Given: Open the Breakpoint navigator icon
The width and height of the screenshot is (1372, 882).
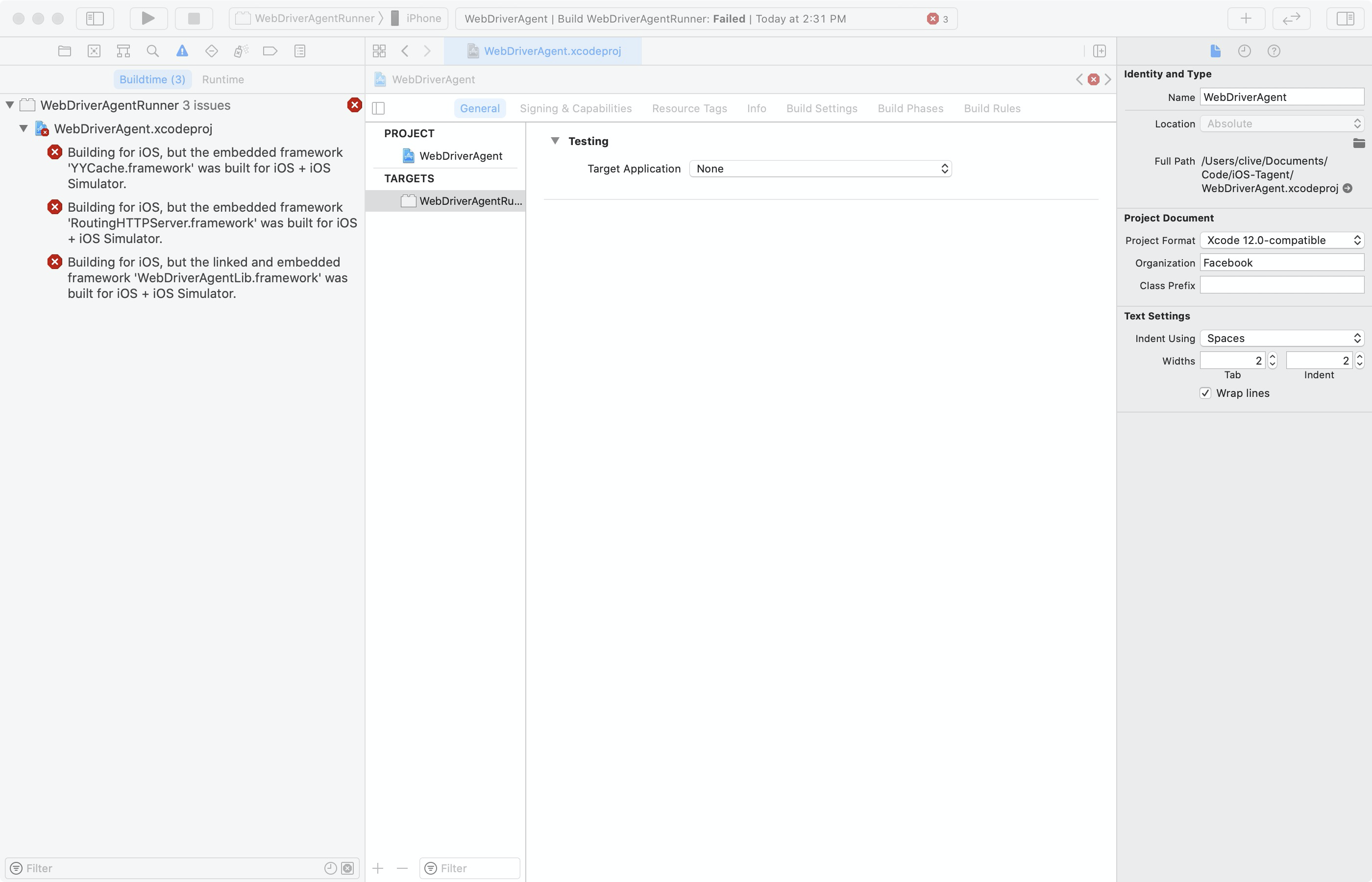Looking at the screenshot, I should coord(269,51).
